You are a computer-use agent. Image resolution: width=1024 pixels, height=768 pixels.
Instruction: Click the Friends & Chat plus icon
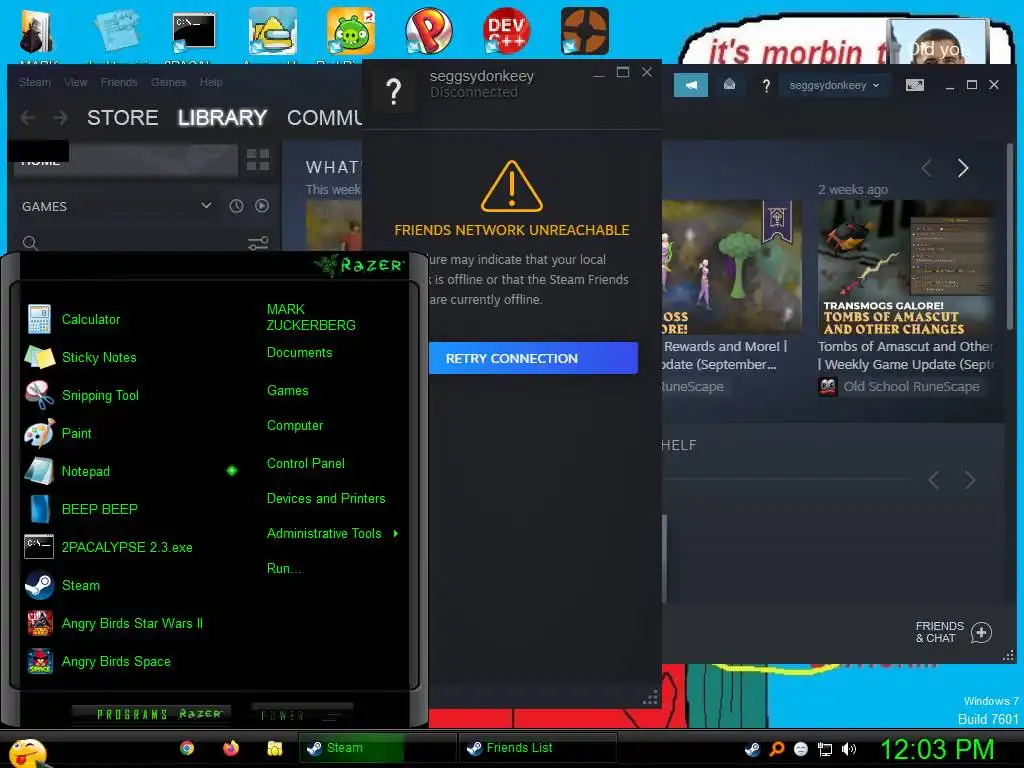981,632
